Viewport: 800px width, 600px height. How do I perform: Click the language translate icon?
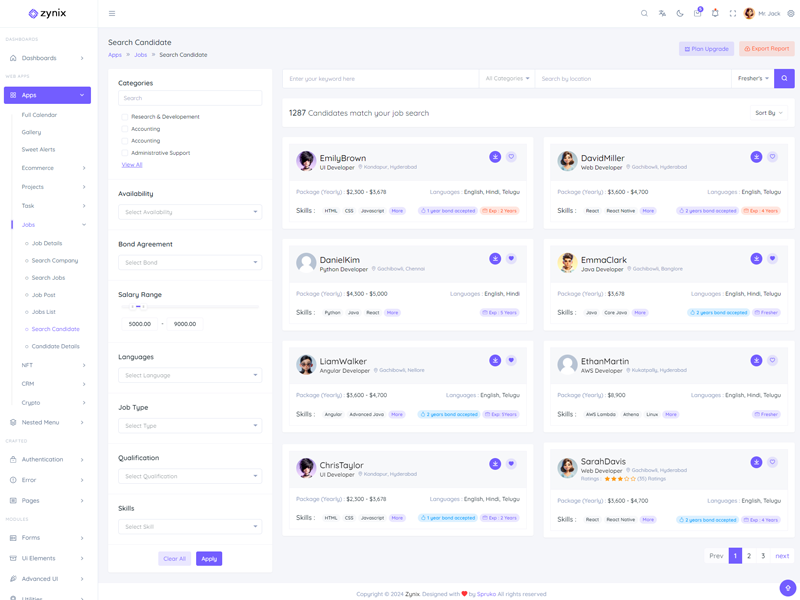662,13
